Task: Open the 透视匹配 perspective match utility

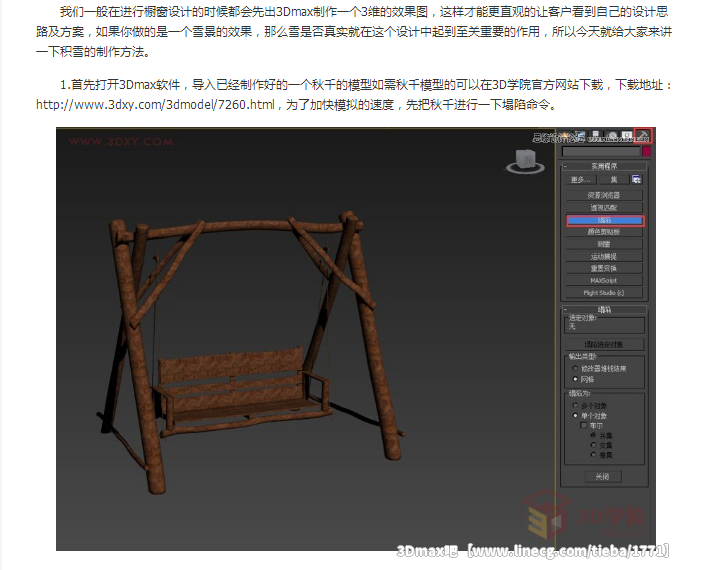Action: point(604,207)
